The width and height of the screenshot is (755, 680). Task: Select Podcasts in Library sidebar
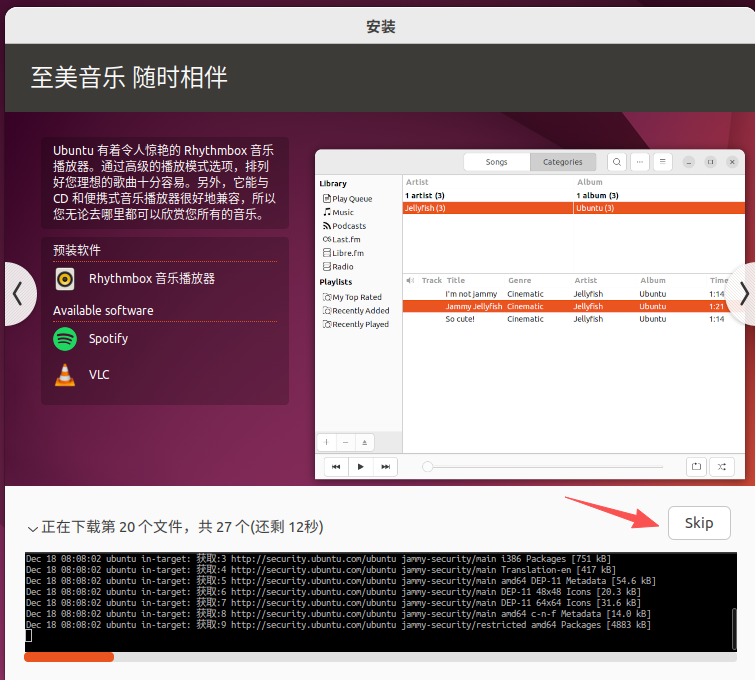coord(344,225)
